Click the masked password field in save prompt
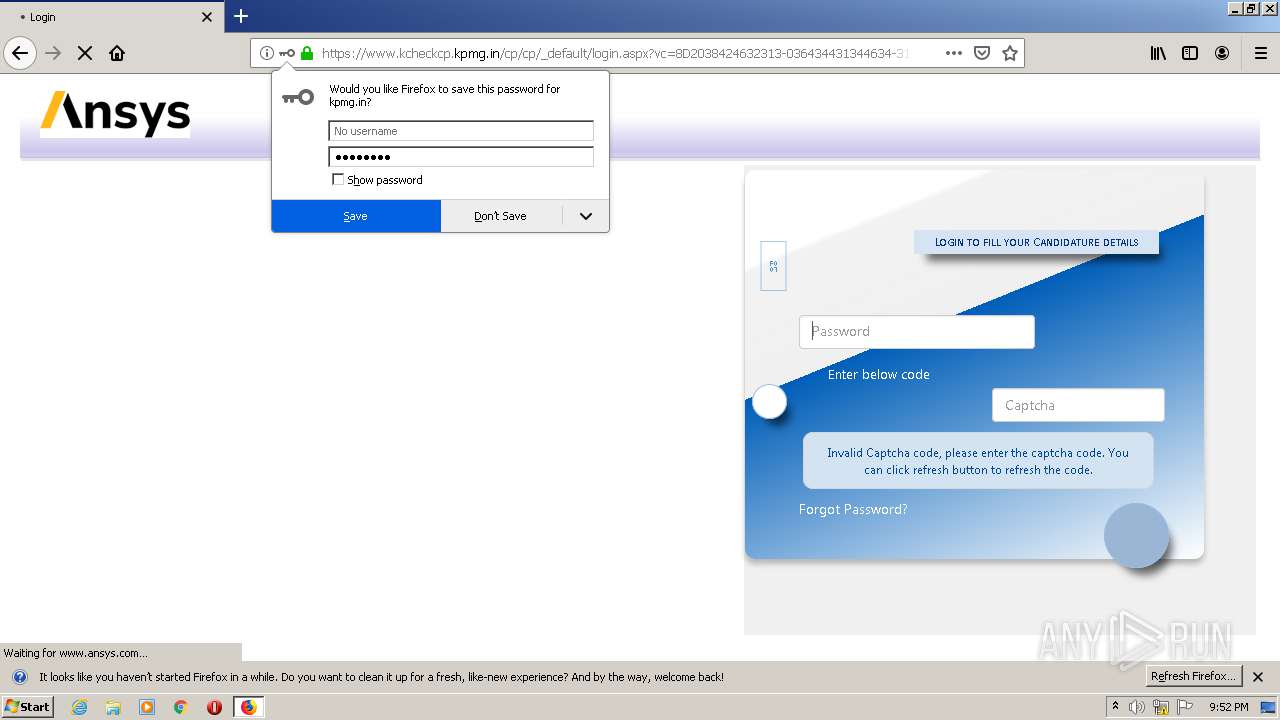 (x=461, y=157)
